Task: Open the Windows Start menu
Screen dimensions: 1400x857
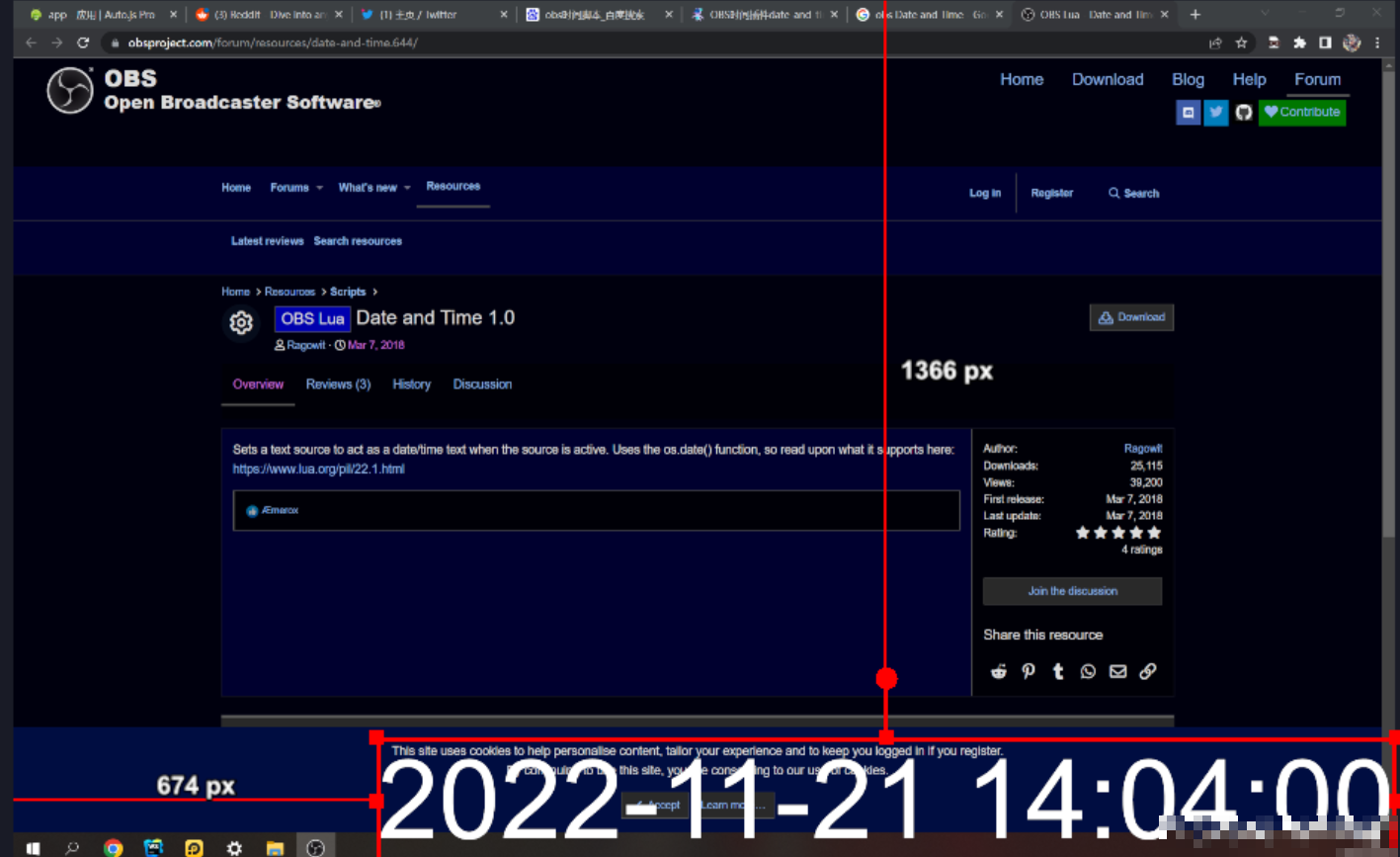Action: coord(33,847)
